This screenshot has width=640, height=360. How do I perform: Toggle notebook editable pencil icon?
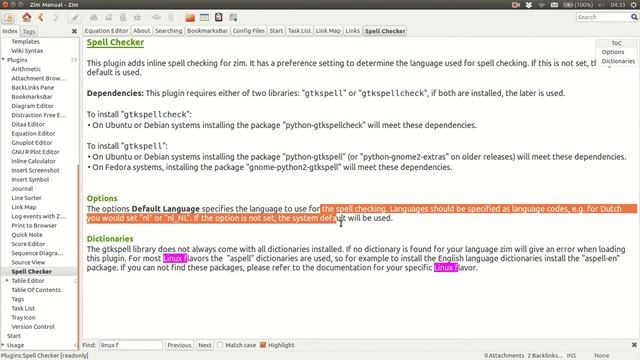point(75,18)
